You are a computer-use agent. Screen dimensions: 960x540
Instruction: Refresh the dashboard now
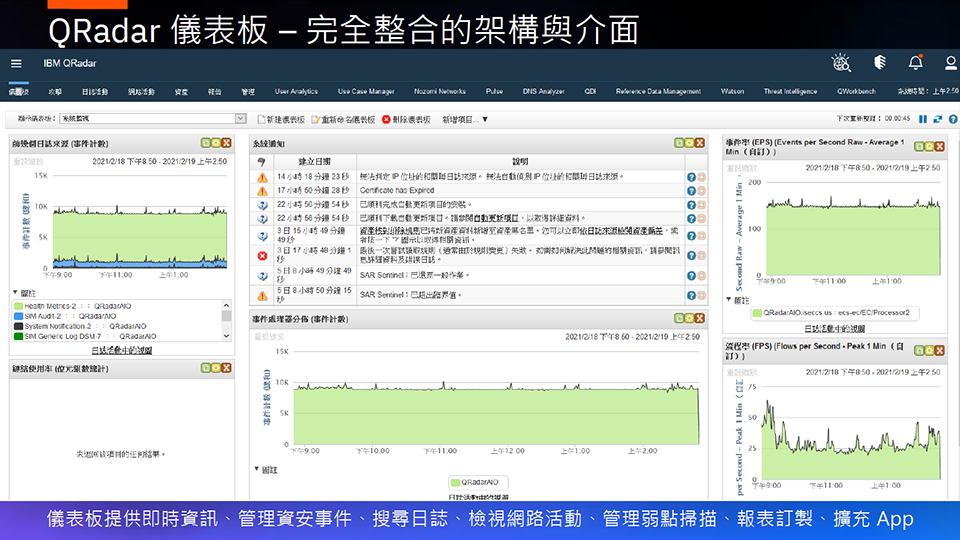coord(937,119)
